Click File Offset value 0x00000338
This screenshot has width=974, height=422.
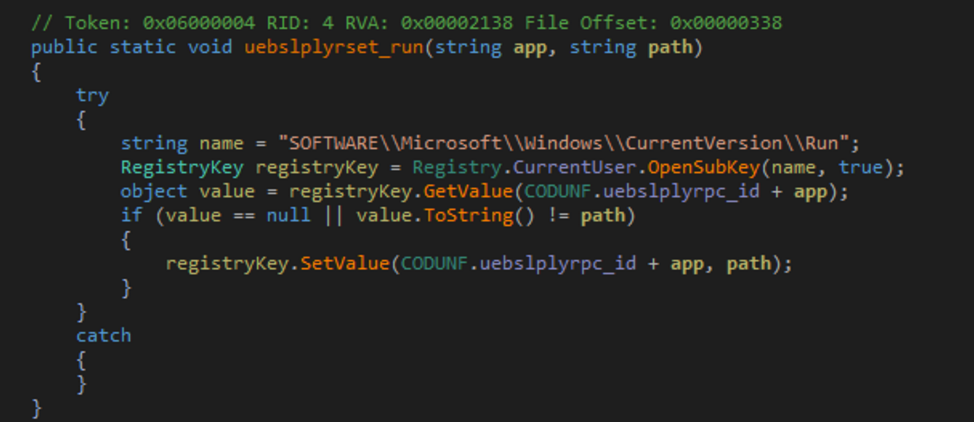726,24
